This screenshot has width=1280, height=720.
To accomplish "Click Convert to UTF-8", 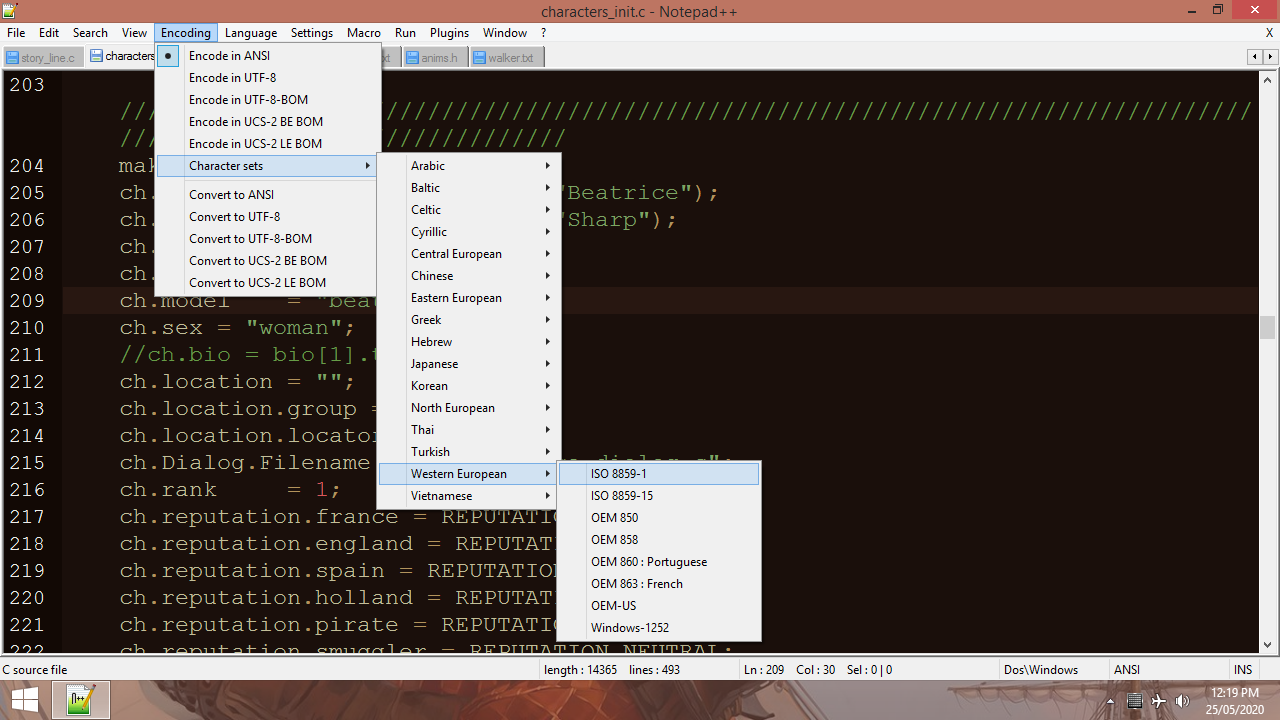I will point(268,217).
